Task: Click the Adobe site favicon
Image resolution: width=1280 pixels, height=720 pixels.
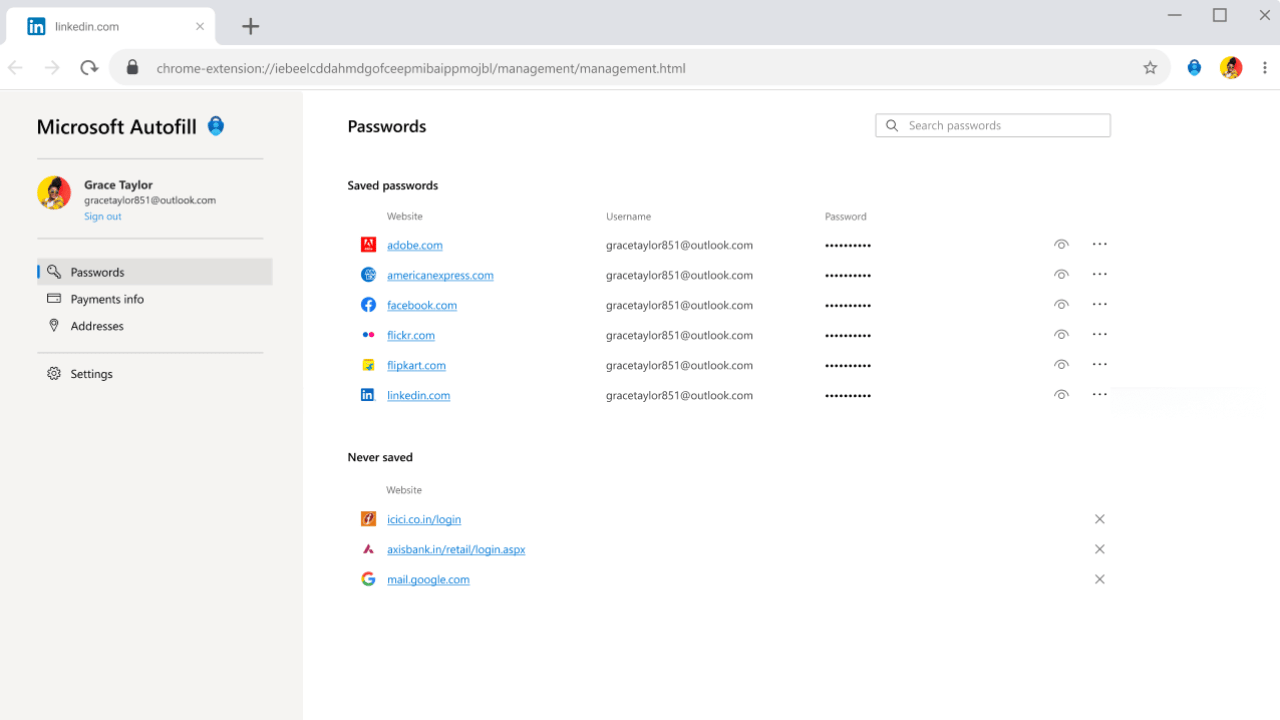Action: coord(368,245)
